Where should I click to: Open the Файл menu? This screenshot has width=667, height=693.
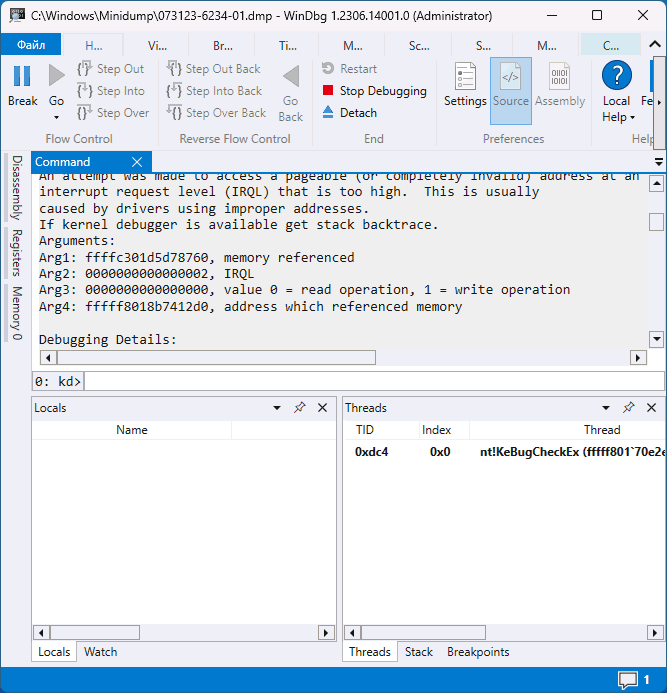coord(31,45)
